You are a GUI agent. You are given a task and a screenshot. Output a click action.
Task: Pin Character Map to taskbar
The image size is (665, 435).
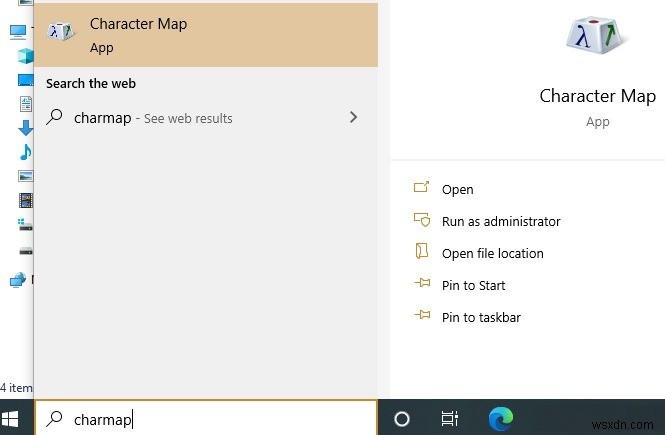pyautogui.click(x=480, y=317)
